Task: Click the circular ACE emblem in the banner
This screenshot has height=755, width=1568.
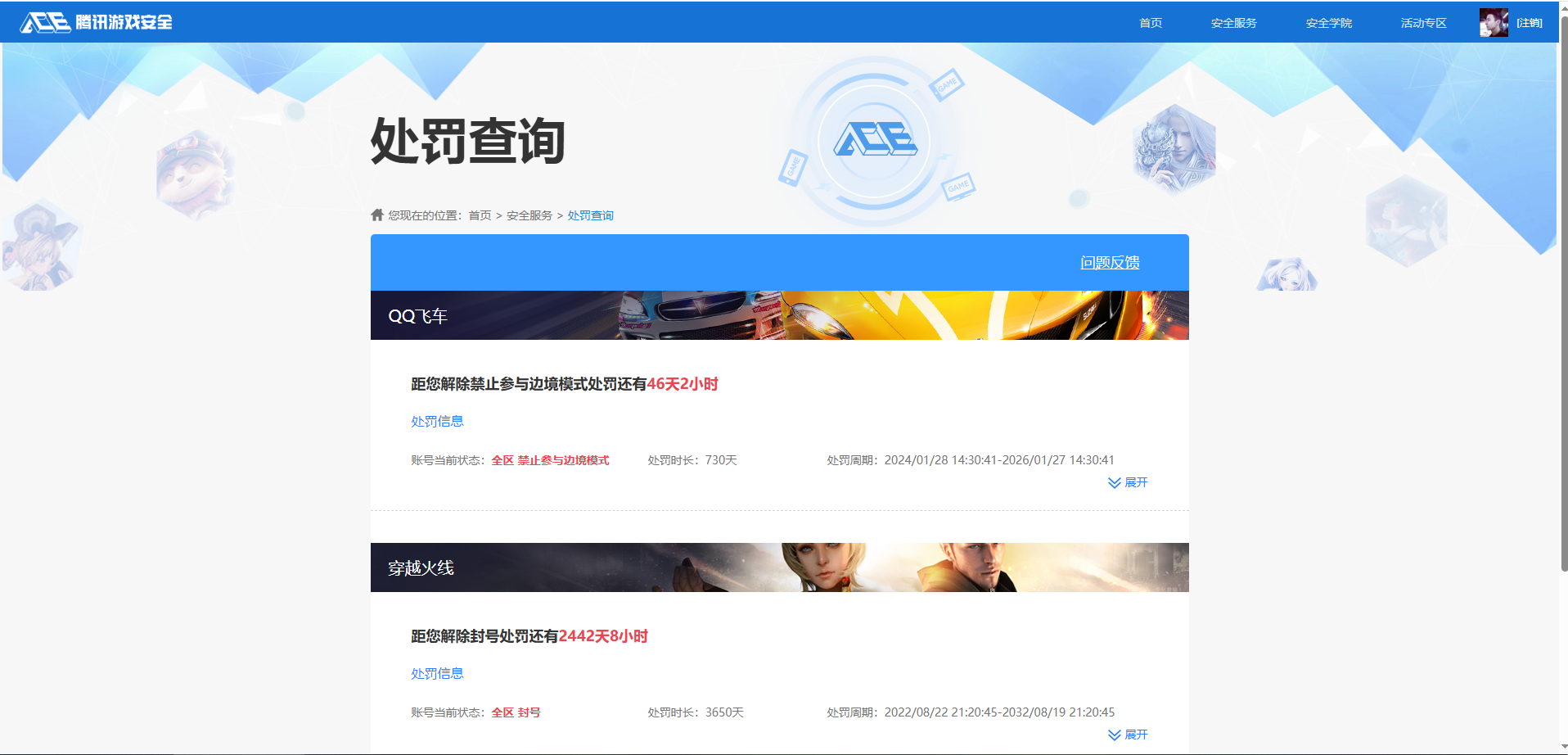Action: [874, 140]
